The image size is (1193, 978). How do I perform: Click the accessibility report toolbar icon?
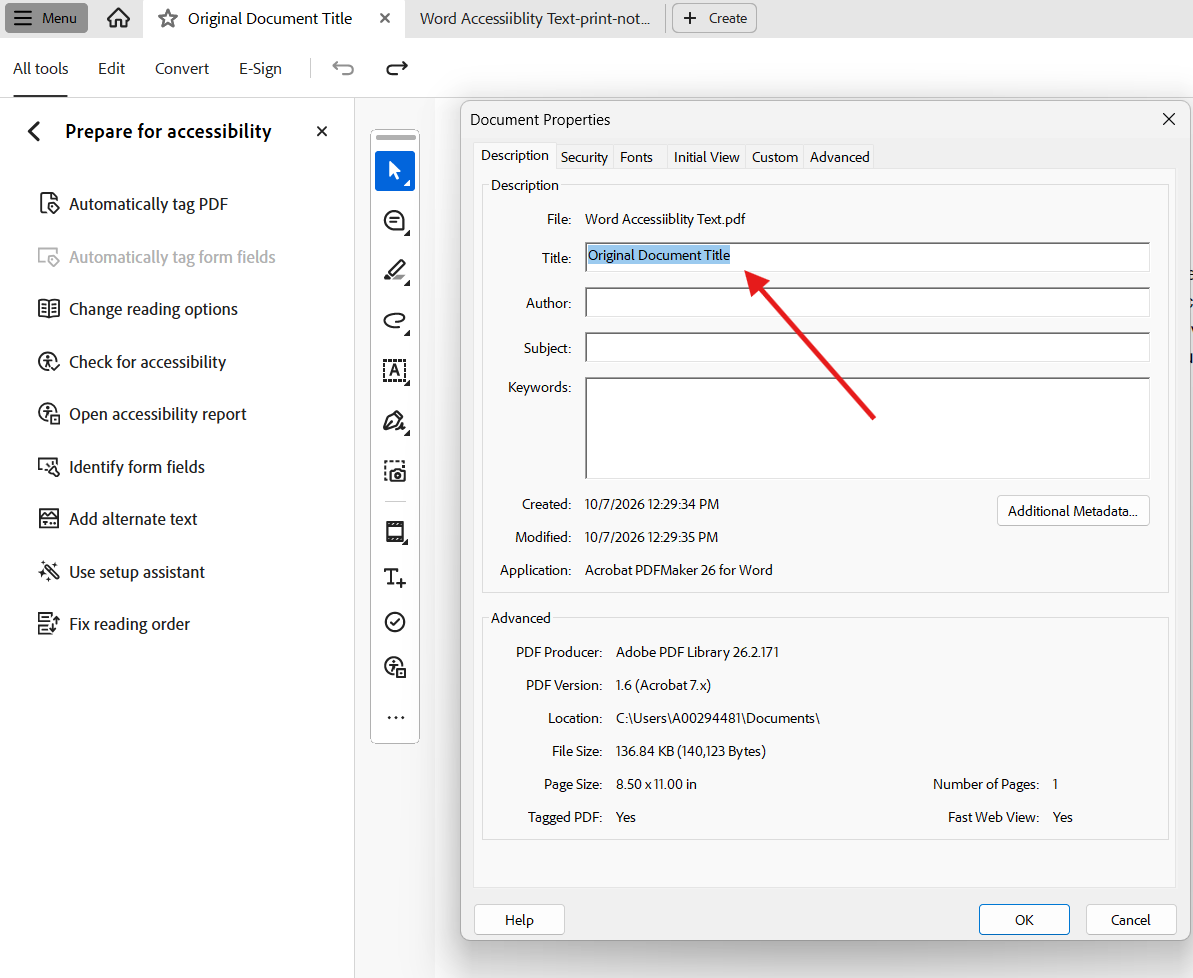(395, 667)
